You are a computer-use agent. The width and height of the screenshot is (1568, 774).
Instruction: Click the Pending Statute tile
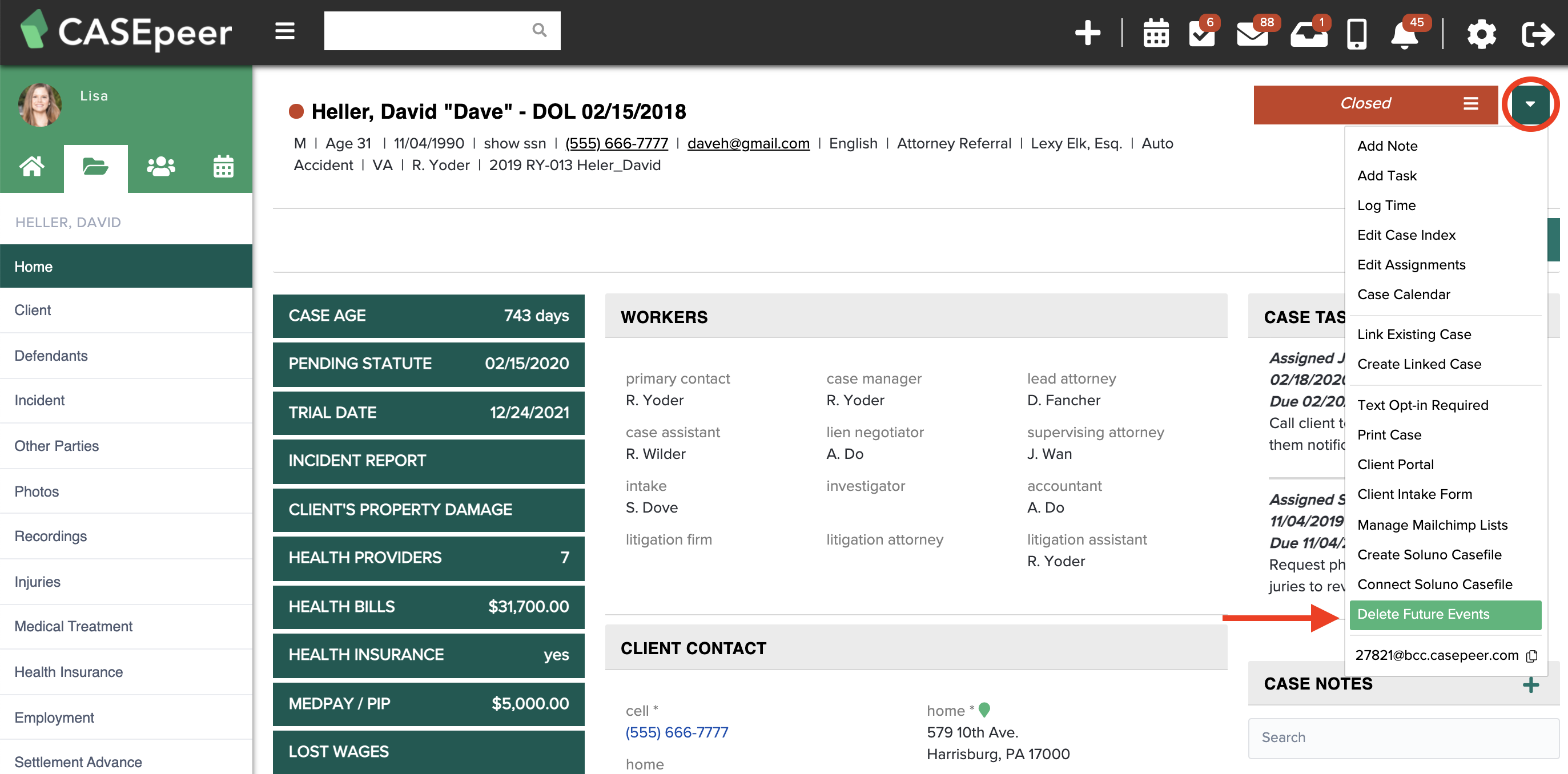428,364
